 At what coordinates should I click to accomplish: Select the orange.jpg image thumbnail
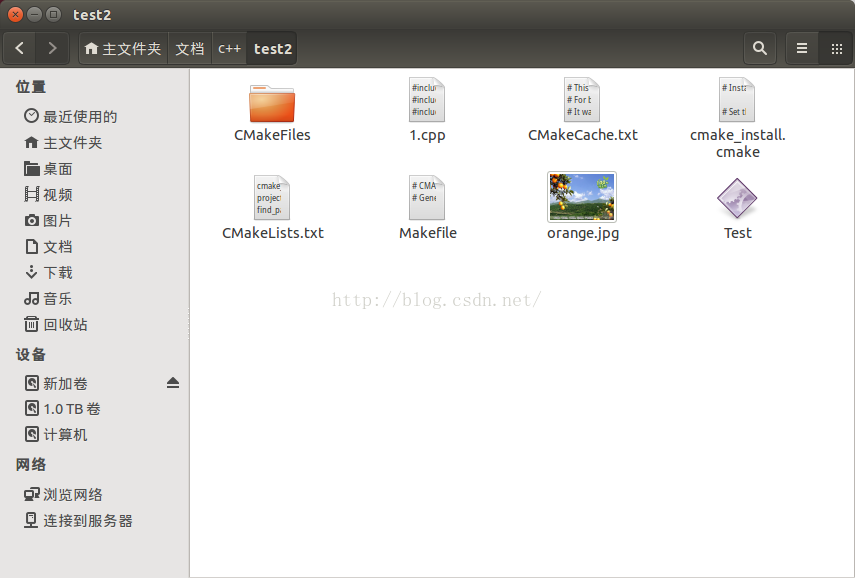pyautogui.click(x=582, y=197)
